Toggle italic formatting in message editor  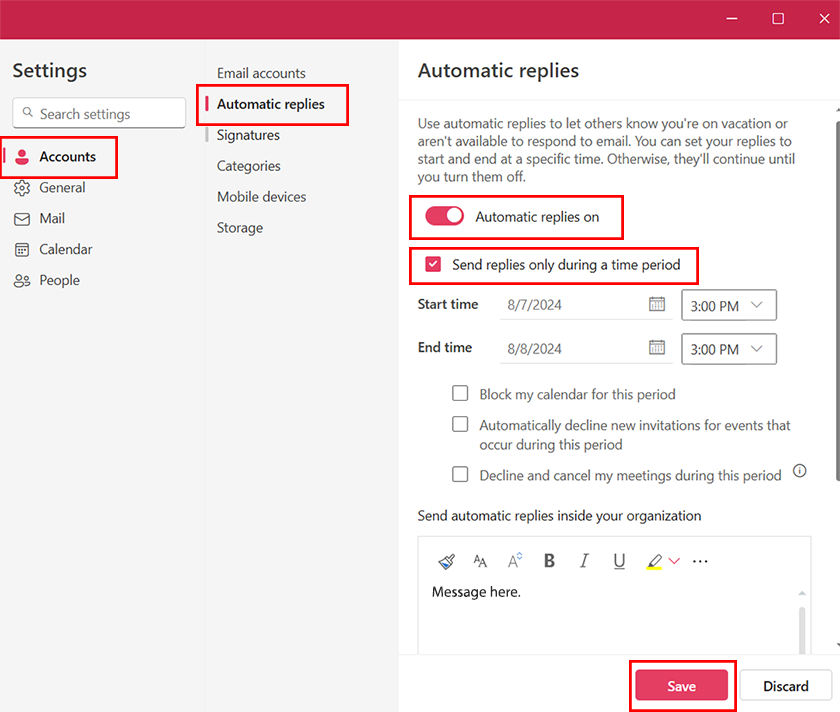tap(584, 560)
